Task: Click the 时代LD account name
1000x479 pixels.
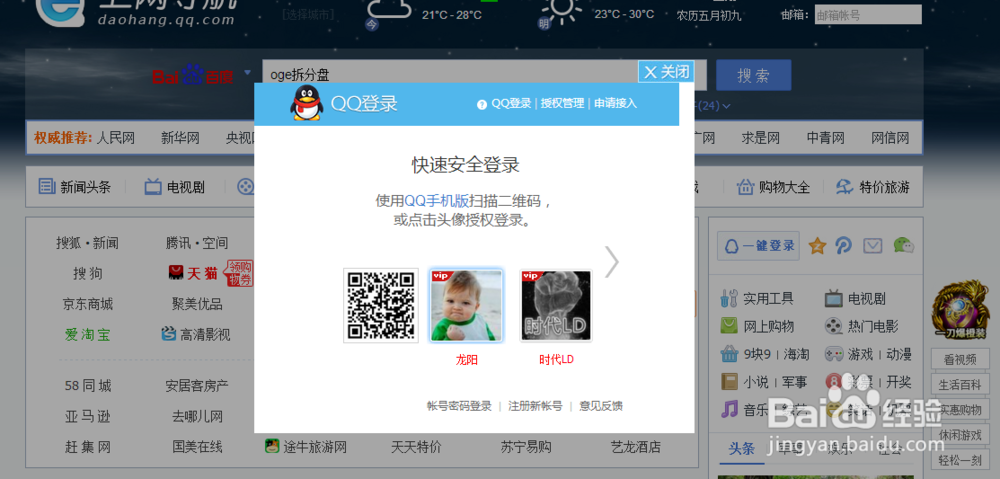Action: [556, 360]
